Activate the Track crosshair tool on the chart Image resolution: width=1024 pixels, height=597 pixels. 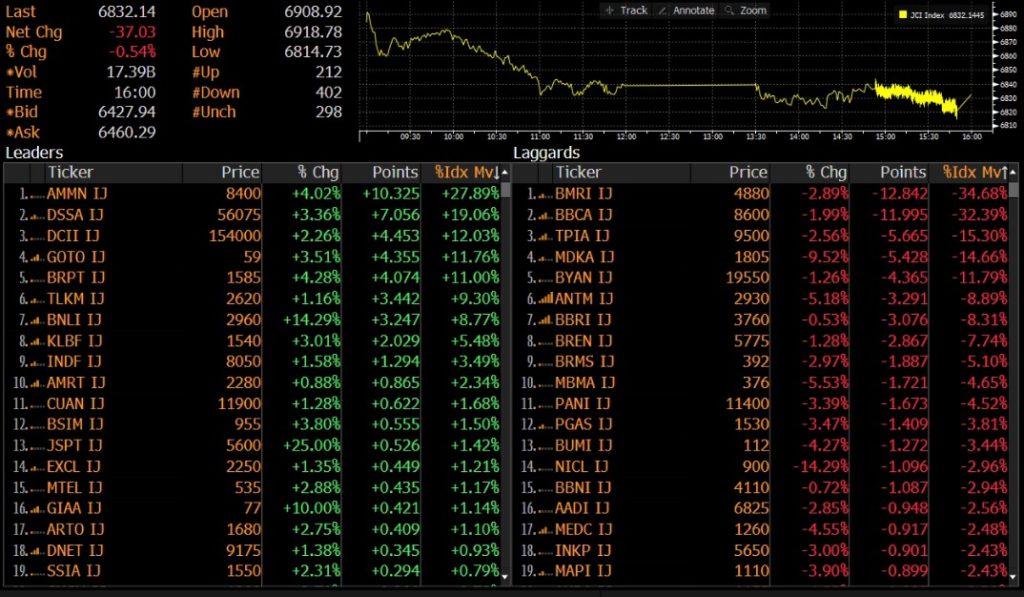(x=626, y=10)
